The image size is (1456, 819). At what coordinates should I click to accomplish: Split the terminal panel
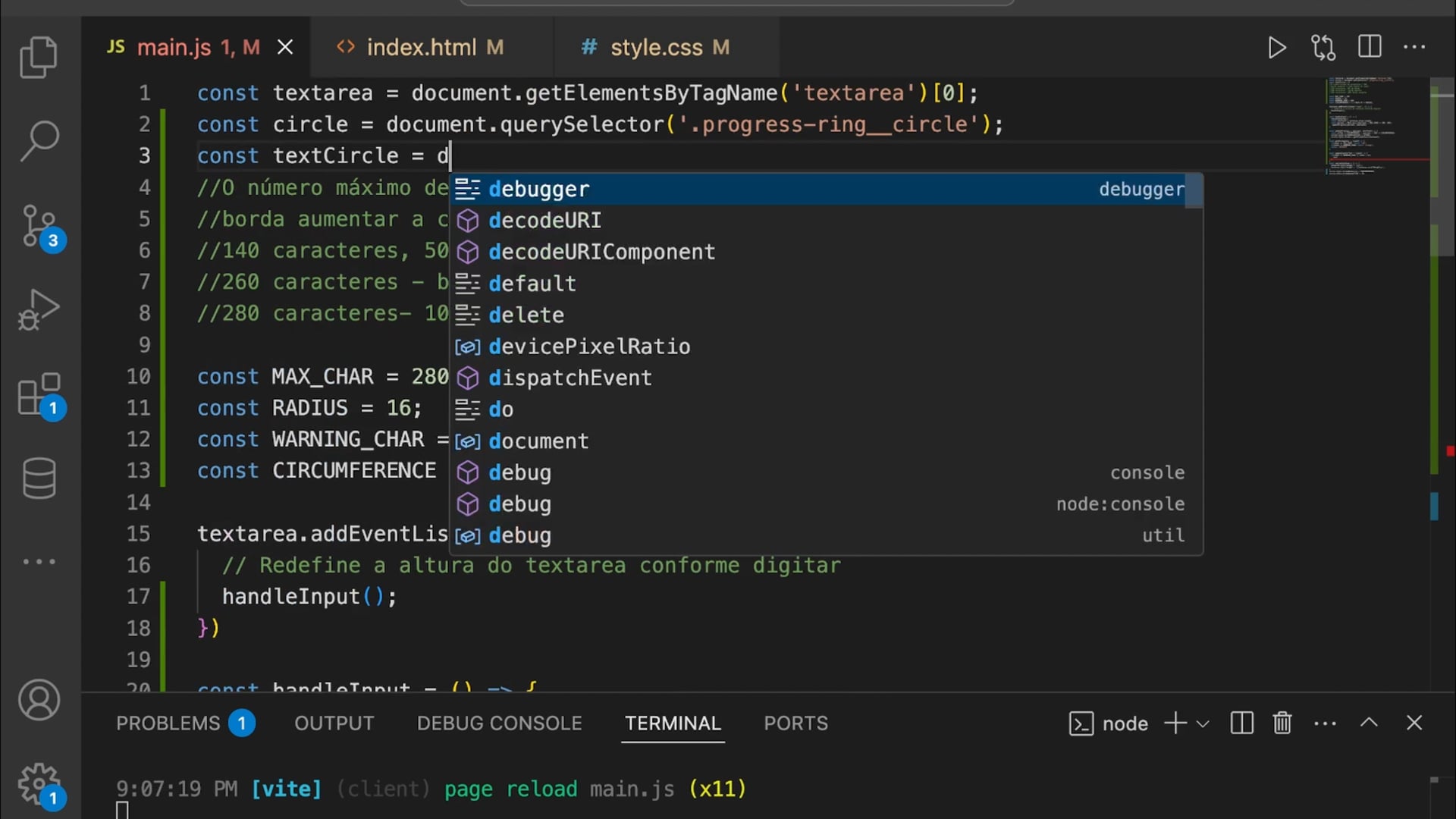[x=1241, y=723]
